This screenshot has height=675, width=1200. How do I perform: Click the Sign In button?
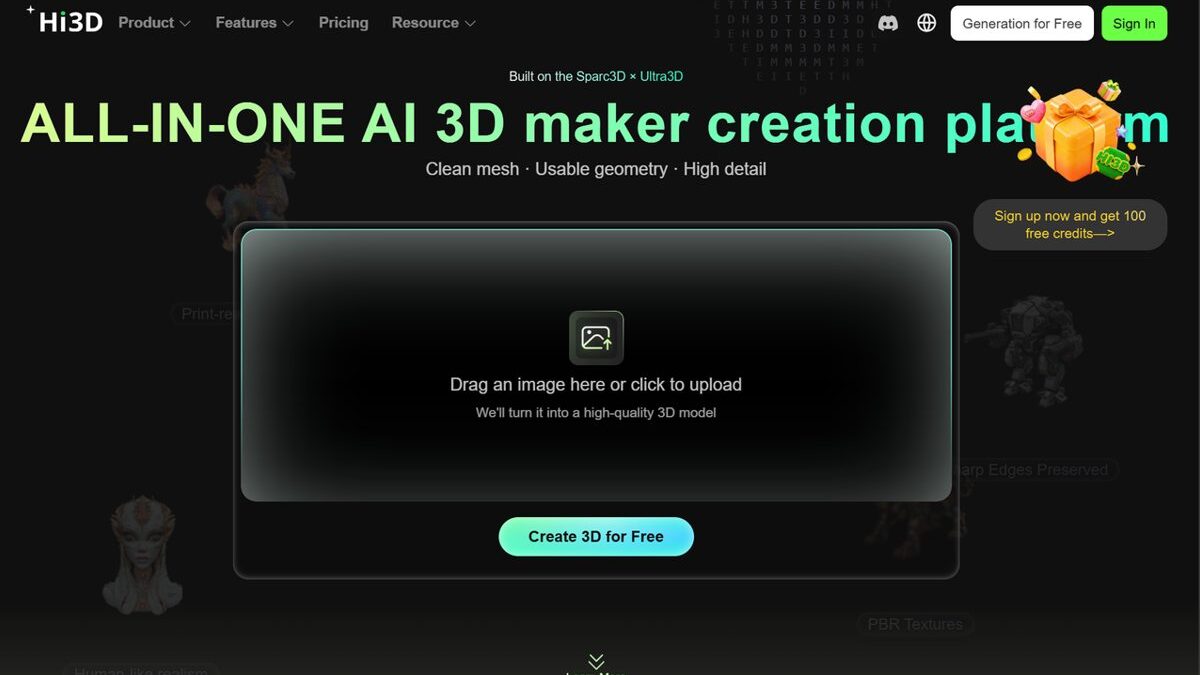[x=1134, y=23]
